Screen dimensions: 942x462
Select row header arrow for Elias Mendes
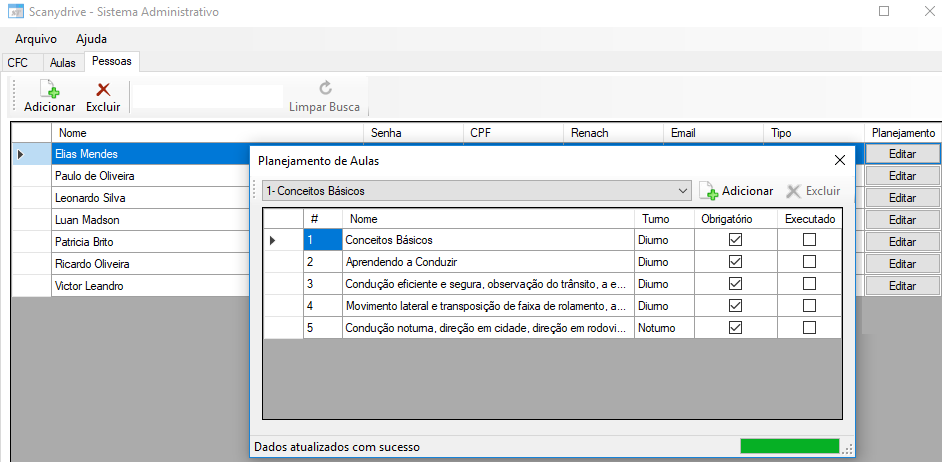[21, 154]
